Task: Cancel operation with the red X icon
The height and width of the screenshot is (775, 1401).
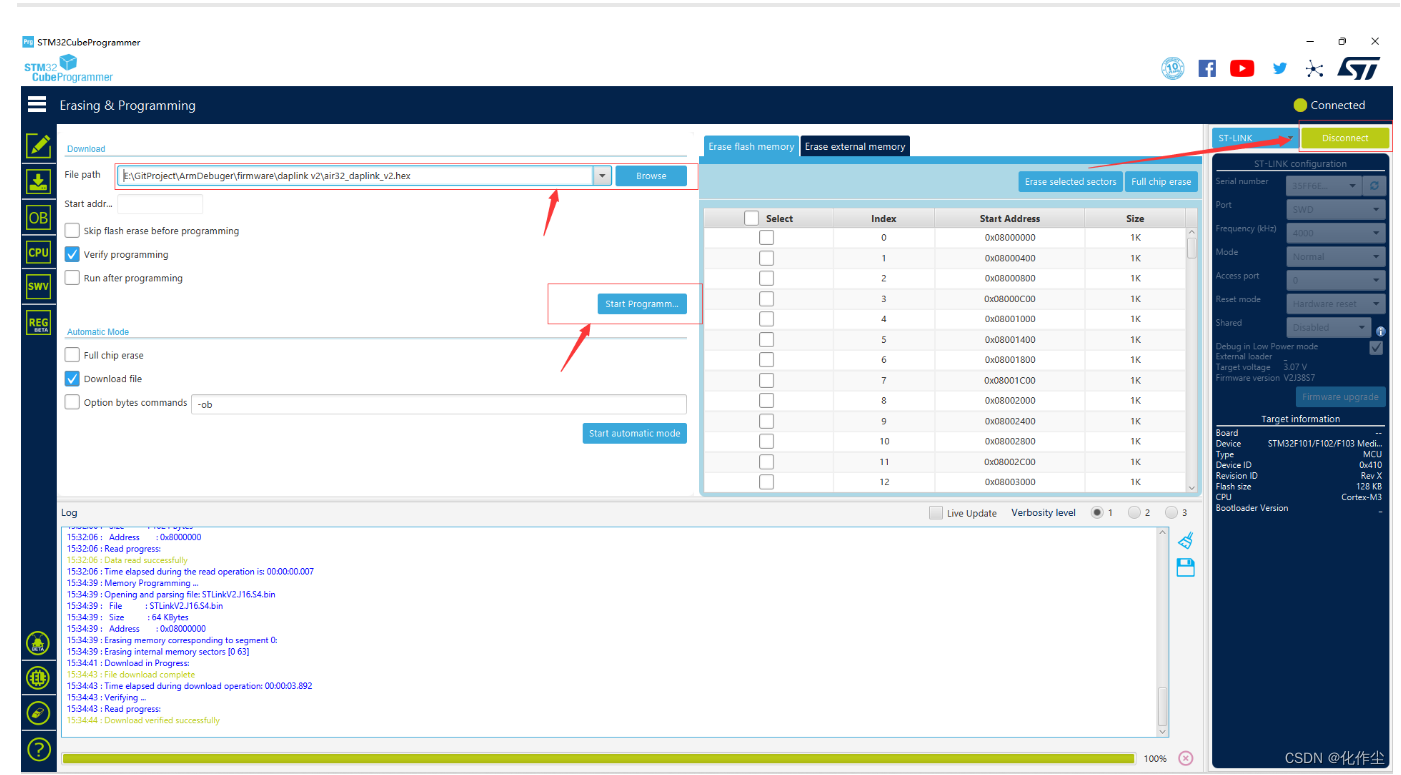Action: [x=1186, y=758]
